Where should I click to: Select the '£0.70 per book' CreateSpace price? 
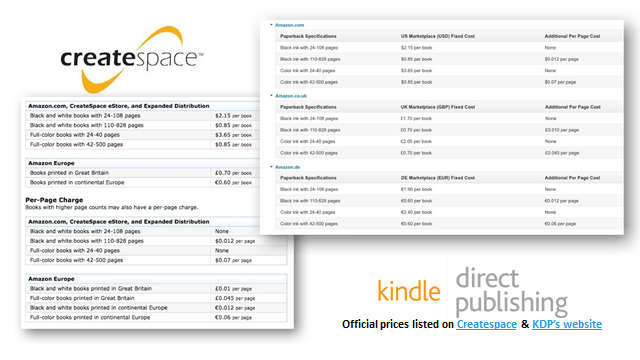pyautogui.click(x=233, y=173)
